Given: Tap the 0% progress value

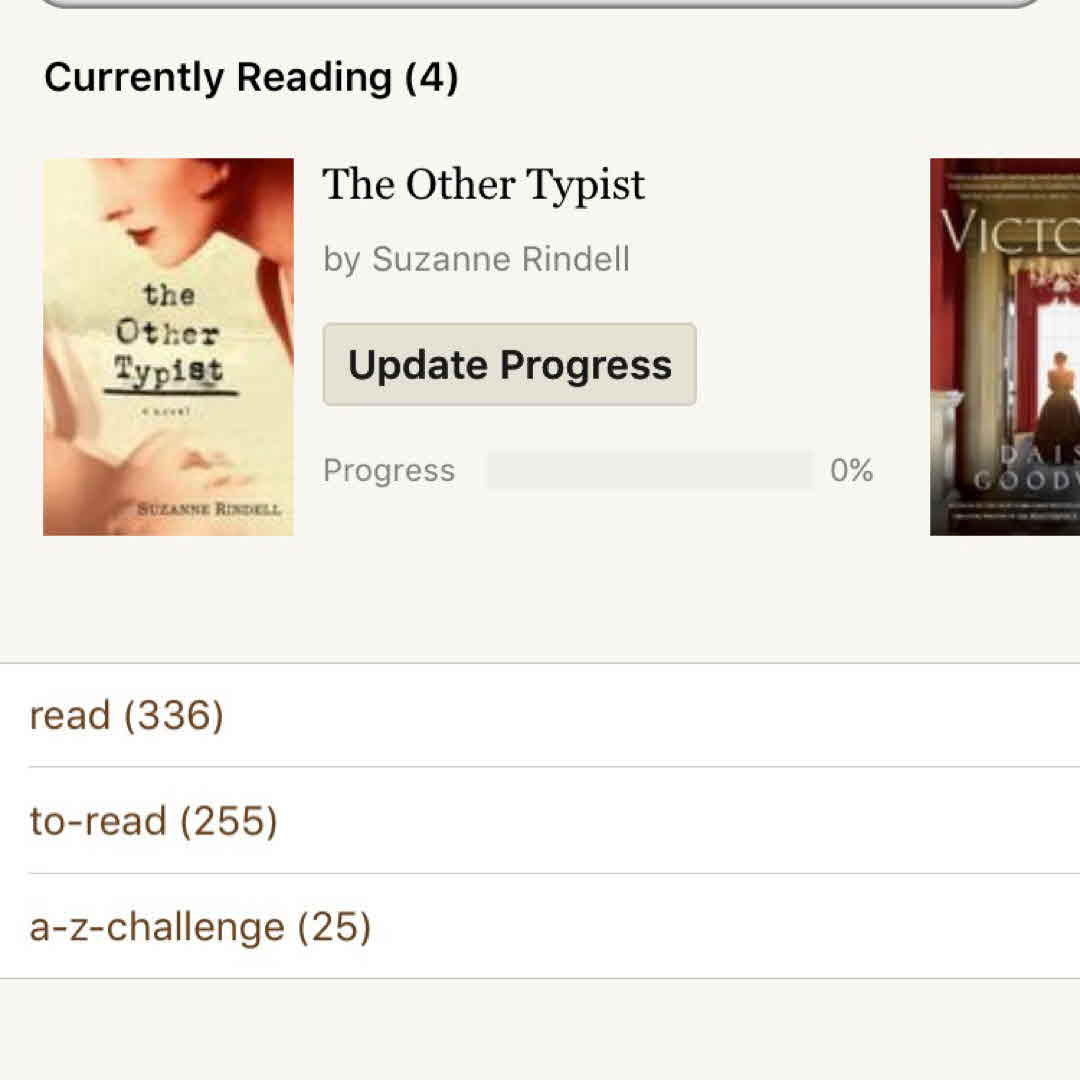Looking at the screenshot, I should pos(851,470).
